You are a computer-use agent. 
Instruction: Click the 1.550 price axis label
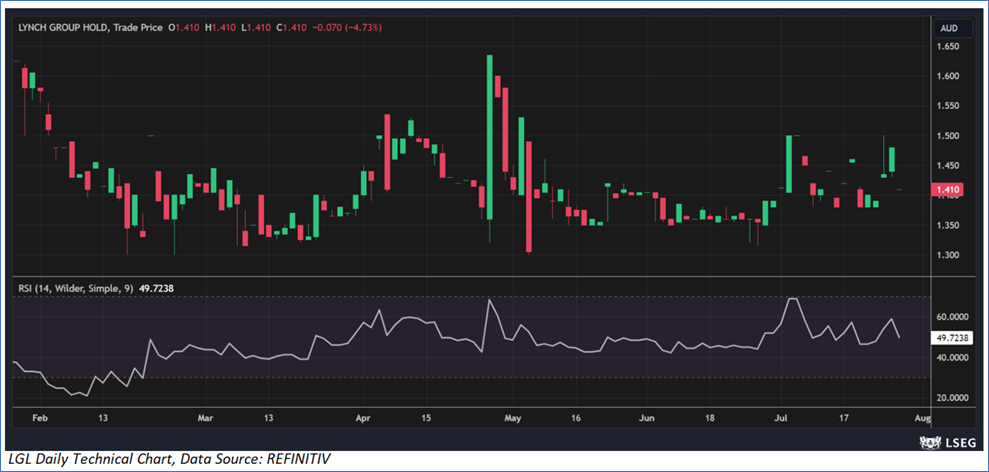[x=947, y=107]
